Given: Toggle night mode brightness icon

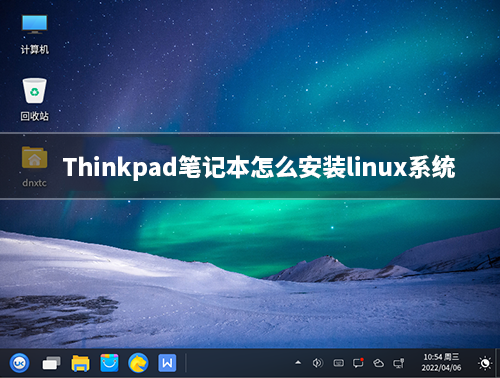Looking at the screenshot, I should tap(485, 363).
